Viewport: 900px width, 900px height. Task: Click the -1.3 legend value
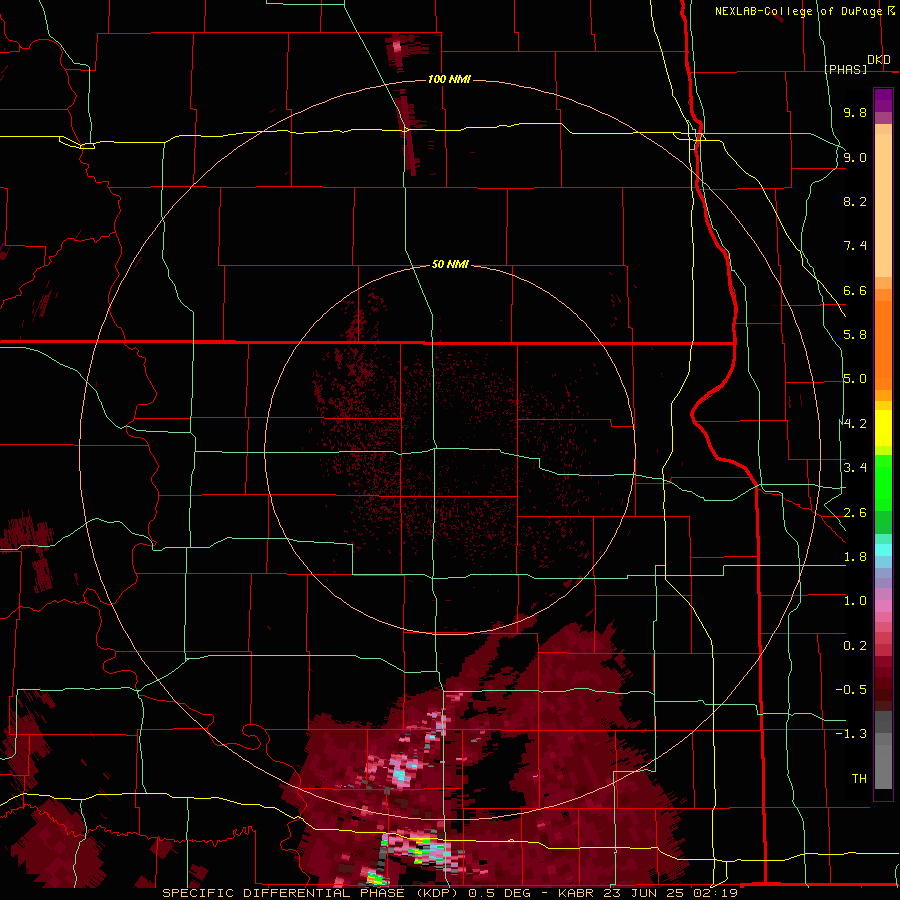click(851, 734)
